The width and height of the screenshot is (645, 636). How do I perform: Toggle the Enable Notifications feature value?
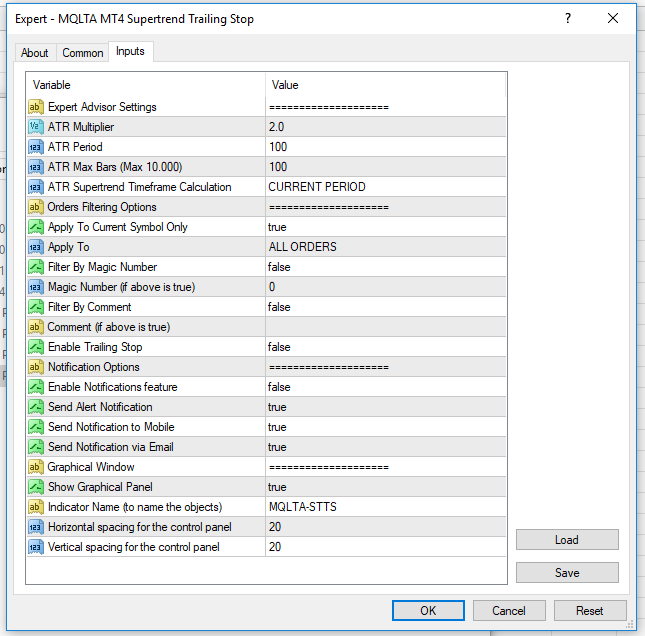[x=386, y=387]
